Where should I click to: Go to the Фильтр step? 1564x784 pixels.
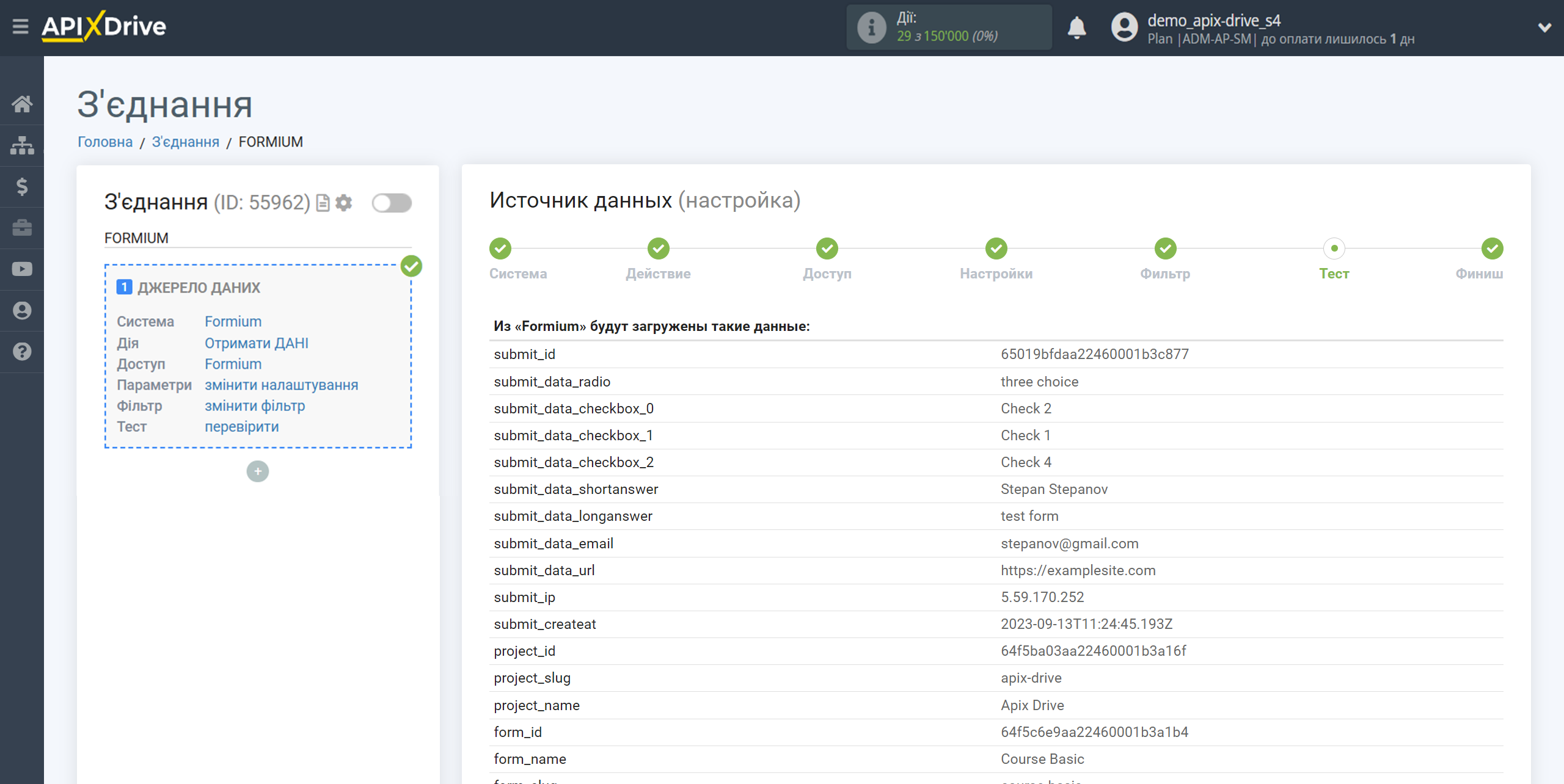point(1165,249)
